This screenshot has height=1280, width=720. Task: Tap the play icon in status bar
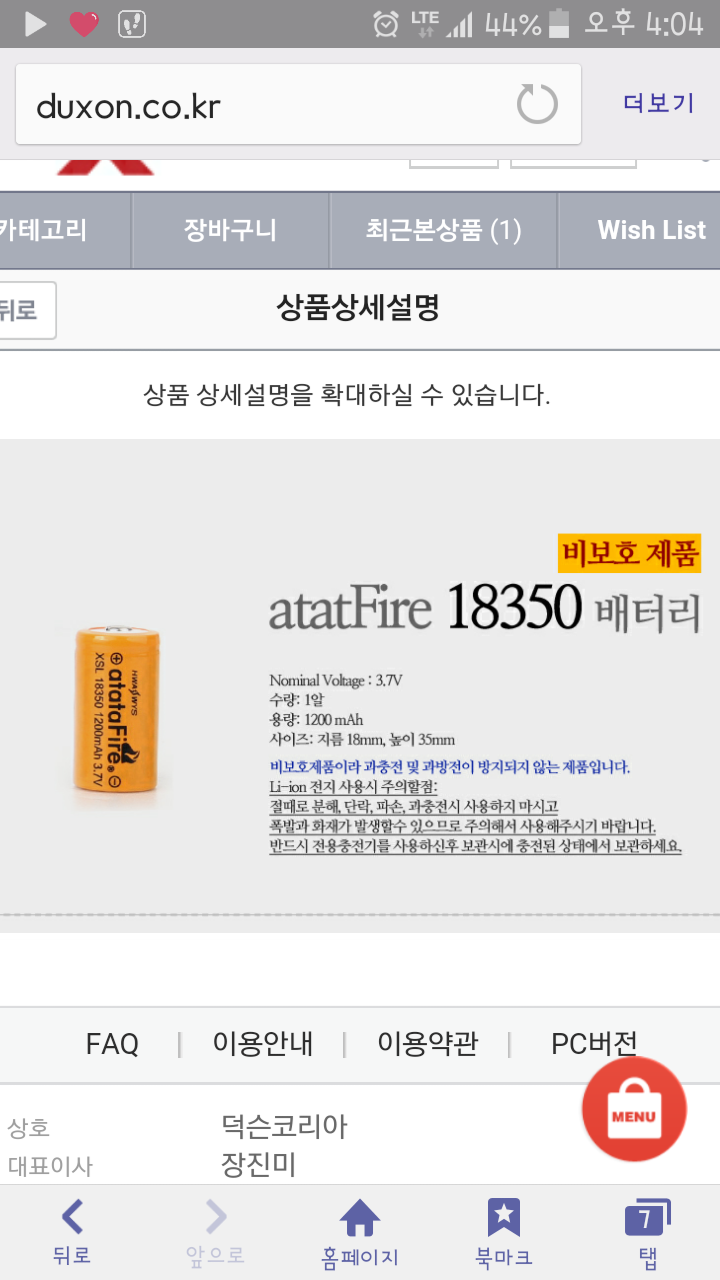click(35, 24)
